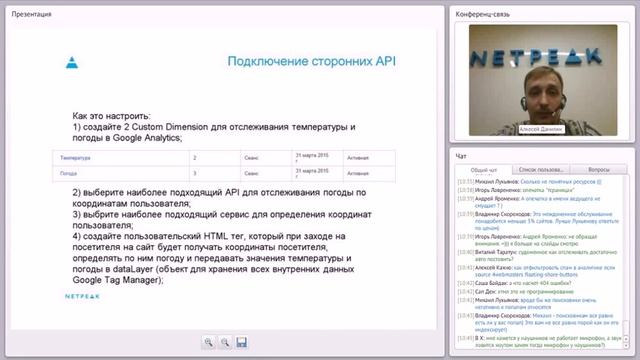This screenshot has height=360, width=640.
Task: Switch to the Общий чат tab
Action: 484,170
